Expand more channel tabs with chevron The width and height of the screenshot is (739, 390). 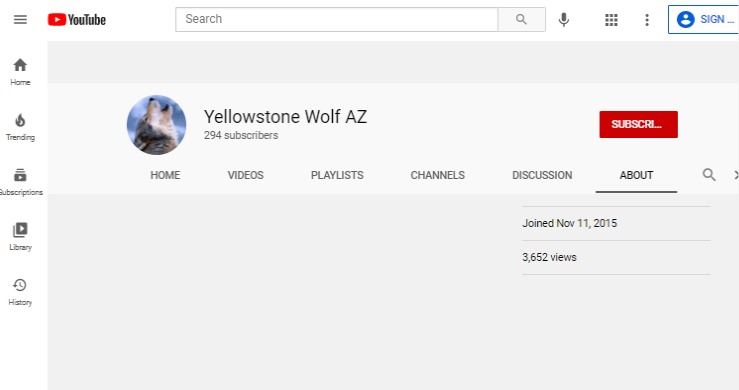tap(736, 175)
